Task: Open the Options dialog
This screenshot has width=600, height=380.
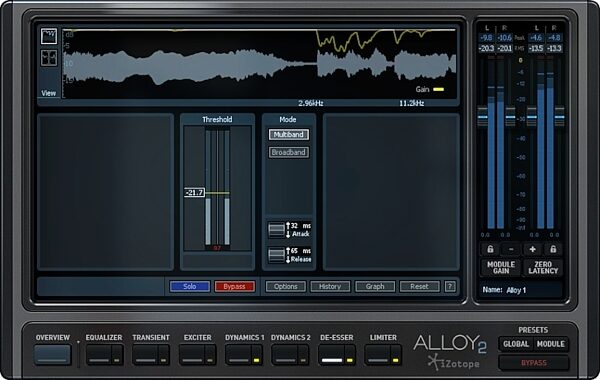Action: tap(285, 286)
